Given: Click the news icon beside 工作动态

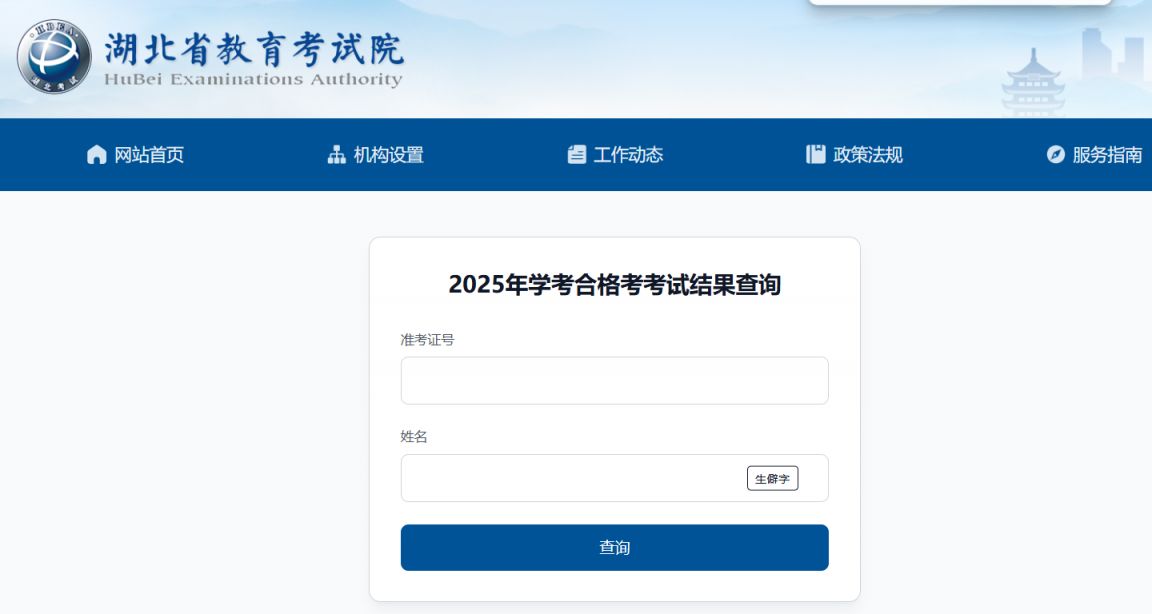Looking at the screenshot, I should 576,155.
